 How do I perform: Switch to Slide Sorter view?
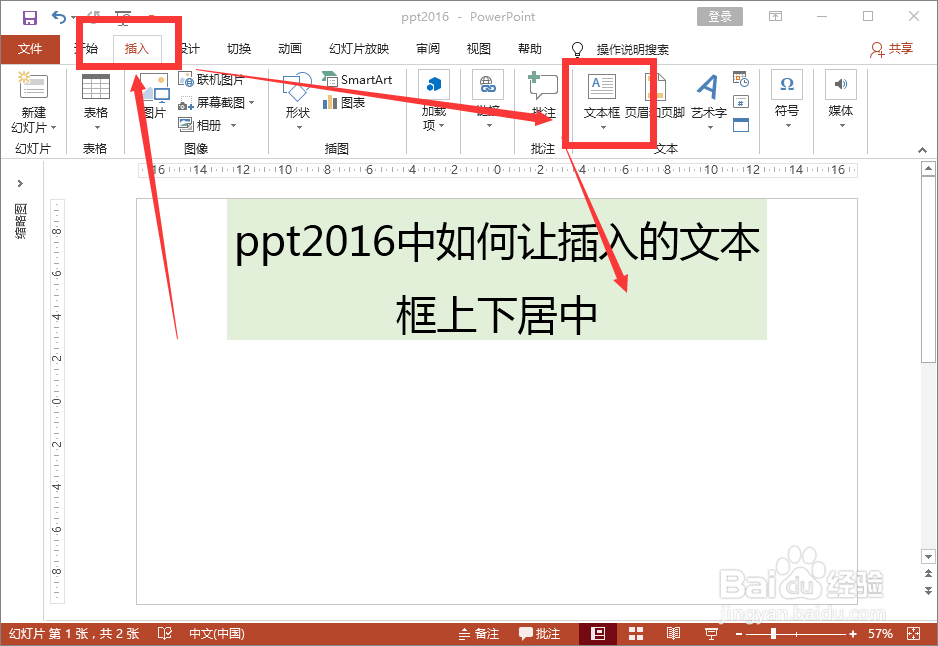(x=636, y=633)
